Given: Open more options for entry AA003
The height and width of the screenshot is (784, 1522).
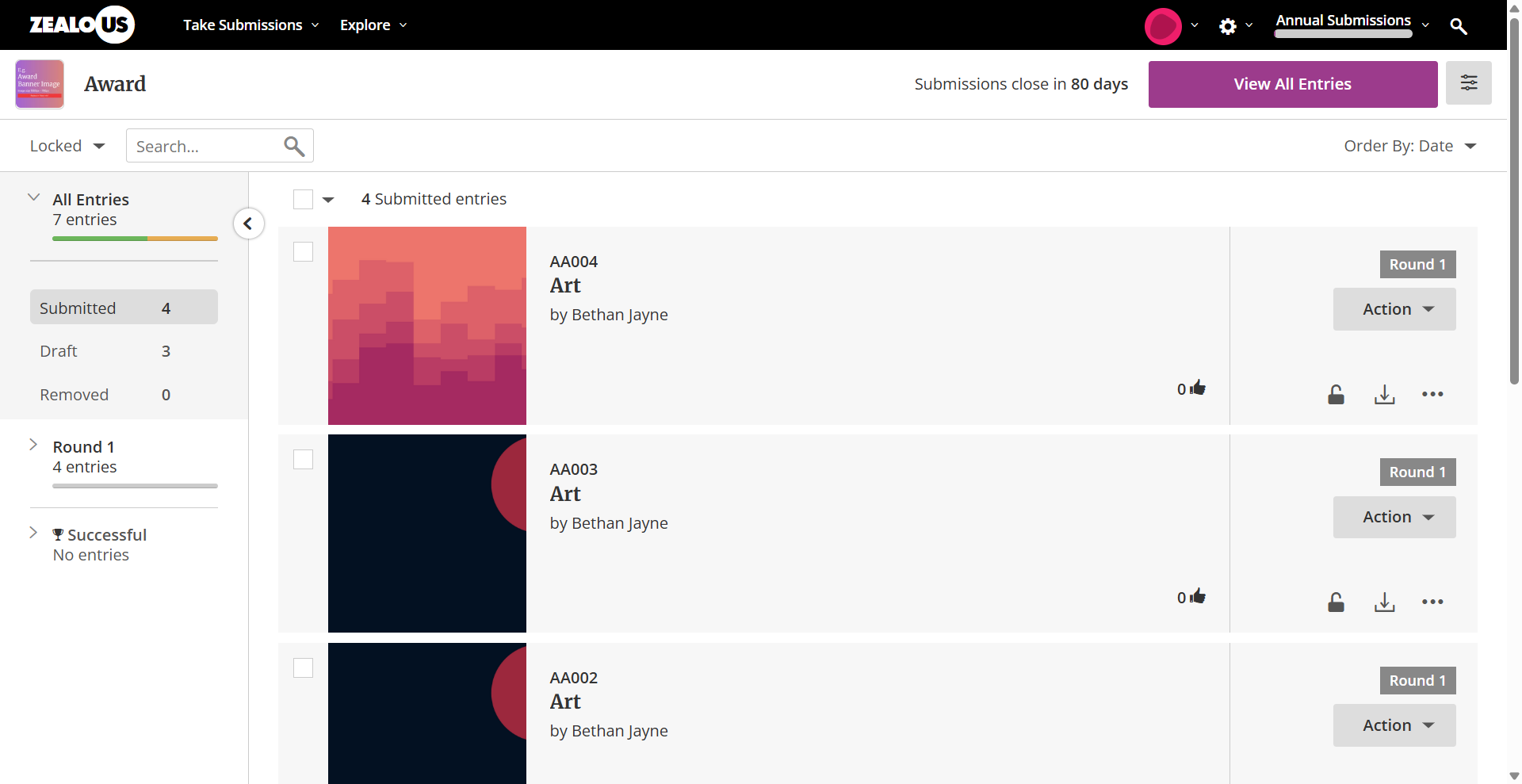Looking at the screenshot, I should [1432, 602].
